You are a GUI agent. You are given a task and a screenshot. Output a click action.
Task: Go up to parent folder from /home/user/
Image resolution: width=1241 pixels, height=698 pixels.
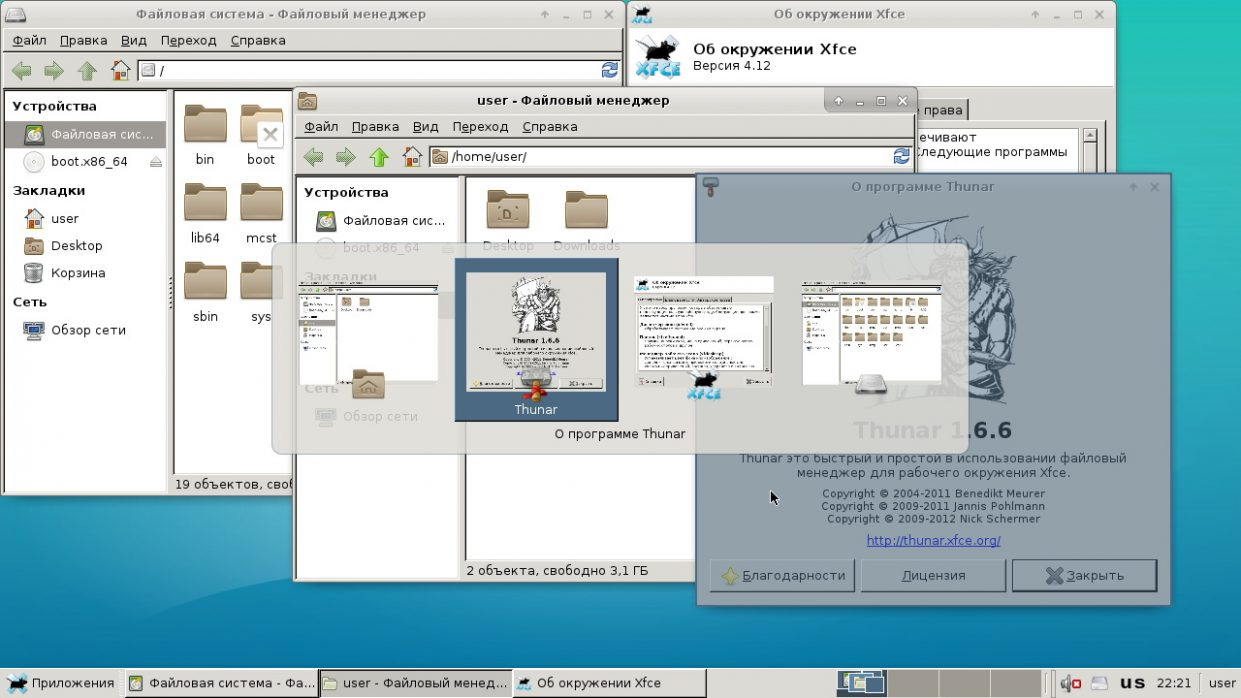pyautogui.click(x=378, y=157)
